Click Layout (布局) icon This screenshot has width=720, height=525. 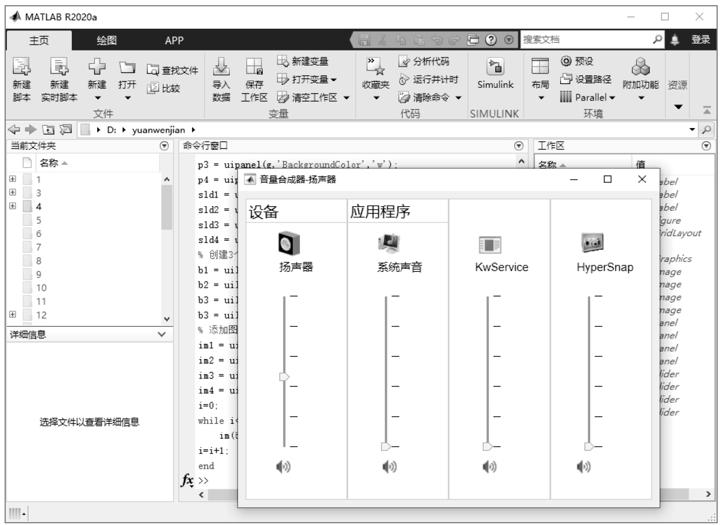click(x=540, y=67)
